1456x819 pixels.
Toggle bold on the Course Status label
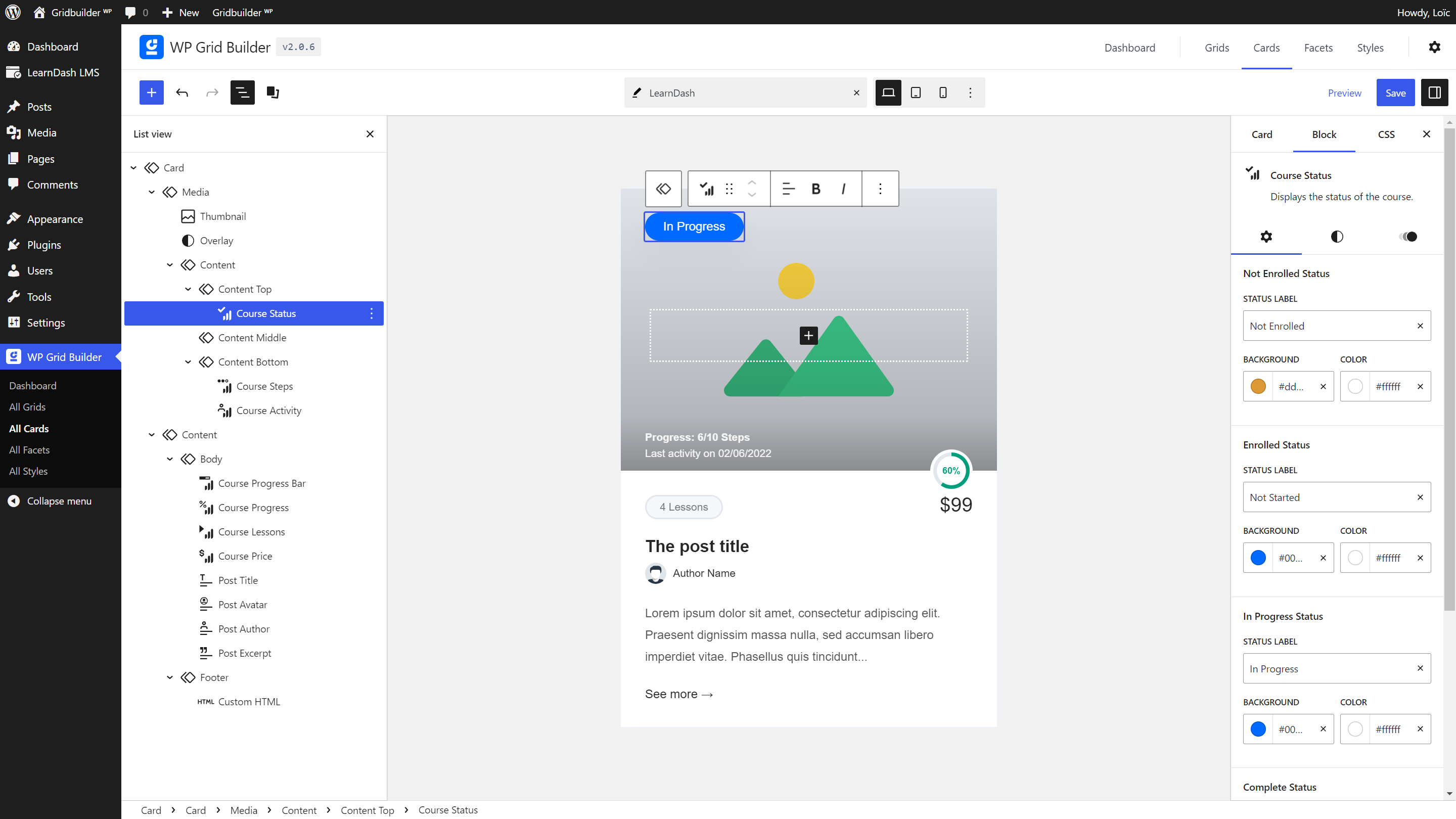815,189
